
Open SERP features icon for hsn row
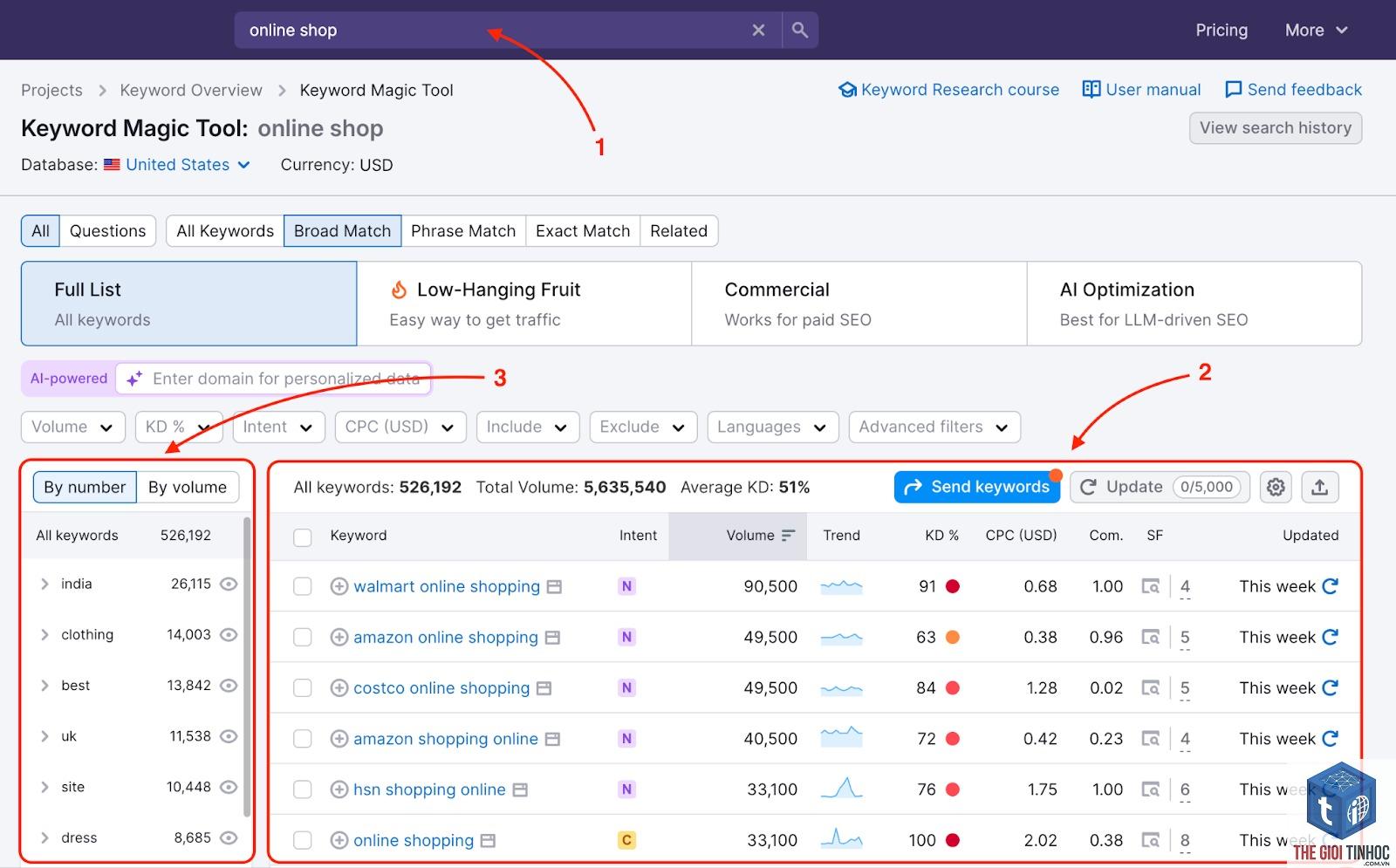point(1151,789)
